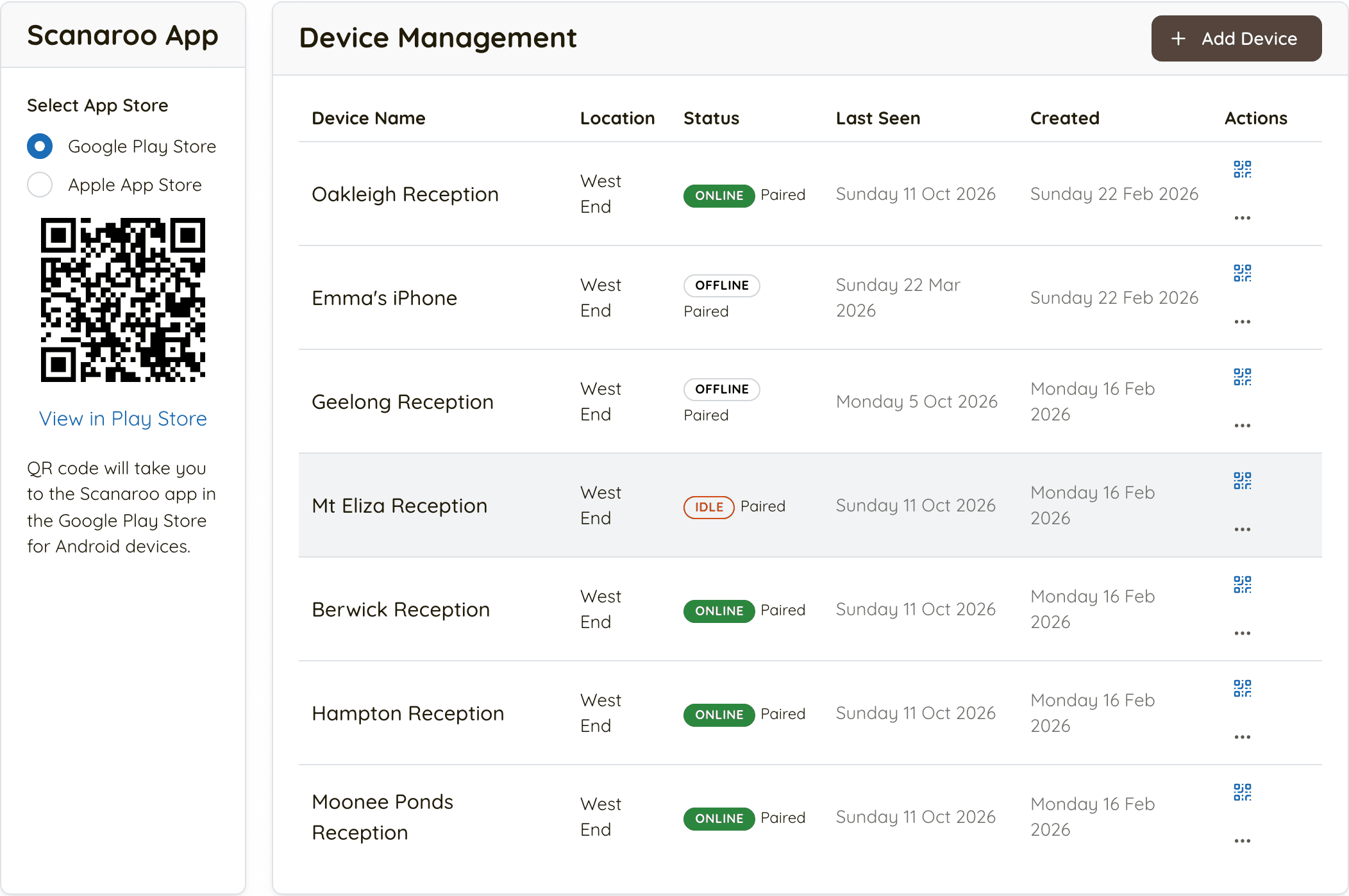Show QR code for Mt Eliza Reception
1349x896 pixels.
(x=1242, y=481)
